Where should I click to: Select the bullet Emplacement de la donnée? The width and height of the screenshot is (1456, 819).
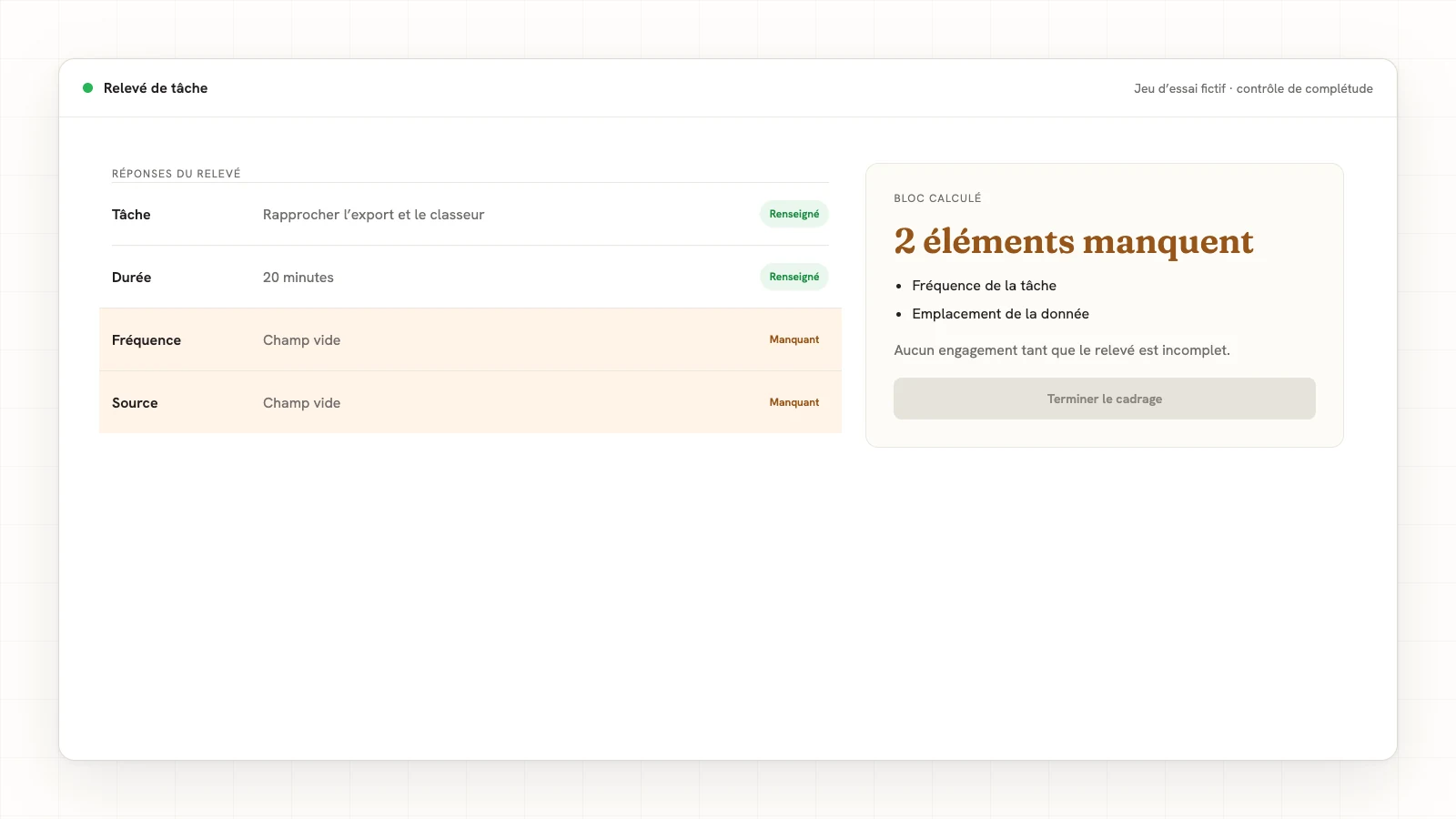[1001, 314]
